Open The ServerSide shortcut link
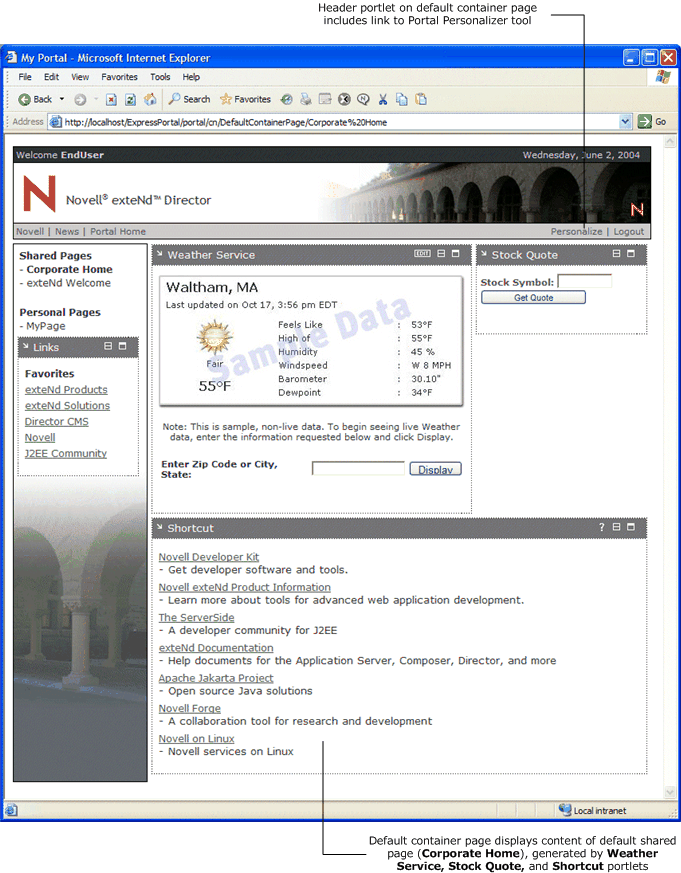This screenshot has height=873, width=681. 197,617
